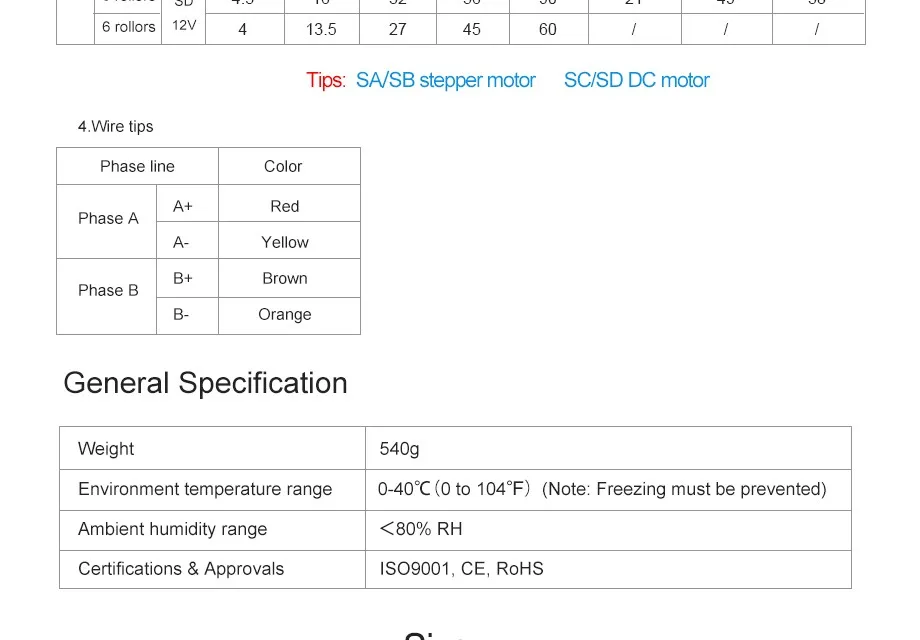The width and height of the screenshot is (920, 640).
Task: Click the 'General Specification' heading
Action: [x=205, y=384]
